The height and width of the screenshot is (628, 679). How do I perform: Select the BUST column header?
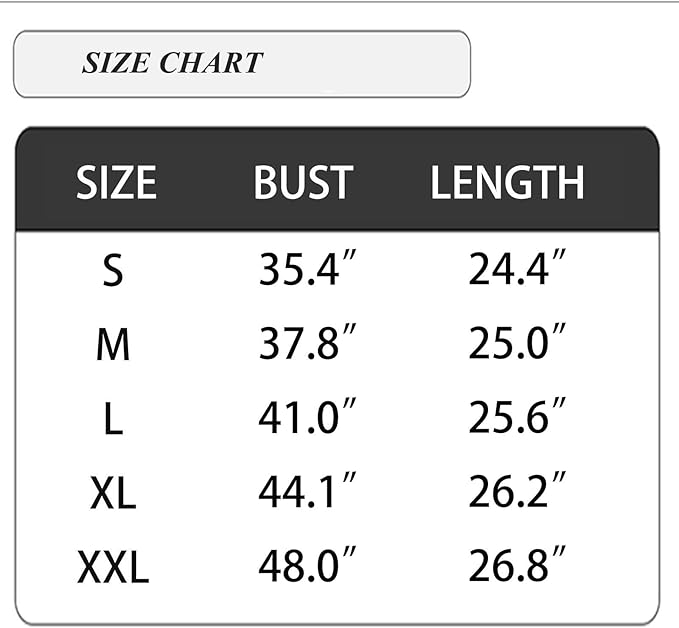tap(303, 183)
